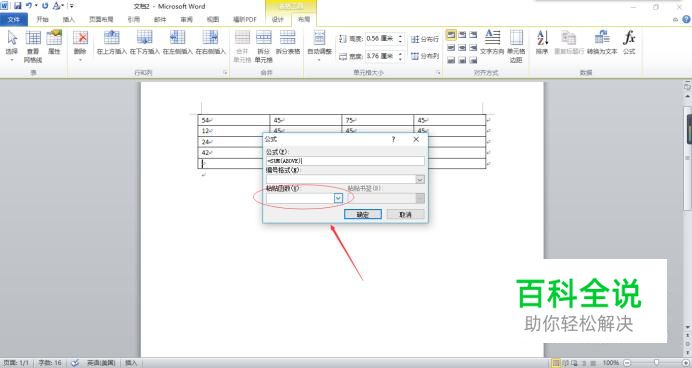Click OK (确定) in Formula dialog
This screenshot has height=368, width=692.
pyautogui.click(x=363, y=214)
